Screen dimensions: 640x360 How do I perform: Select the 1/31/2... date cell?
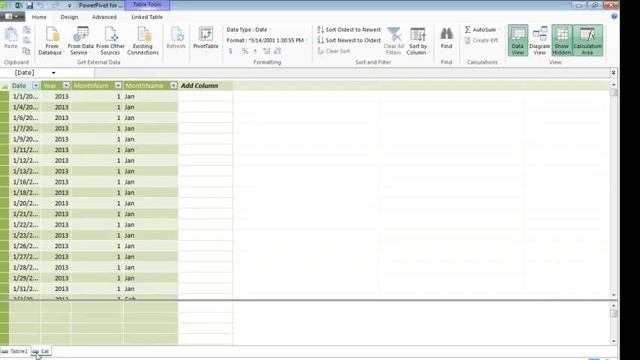25,289
